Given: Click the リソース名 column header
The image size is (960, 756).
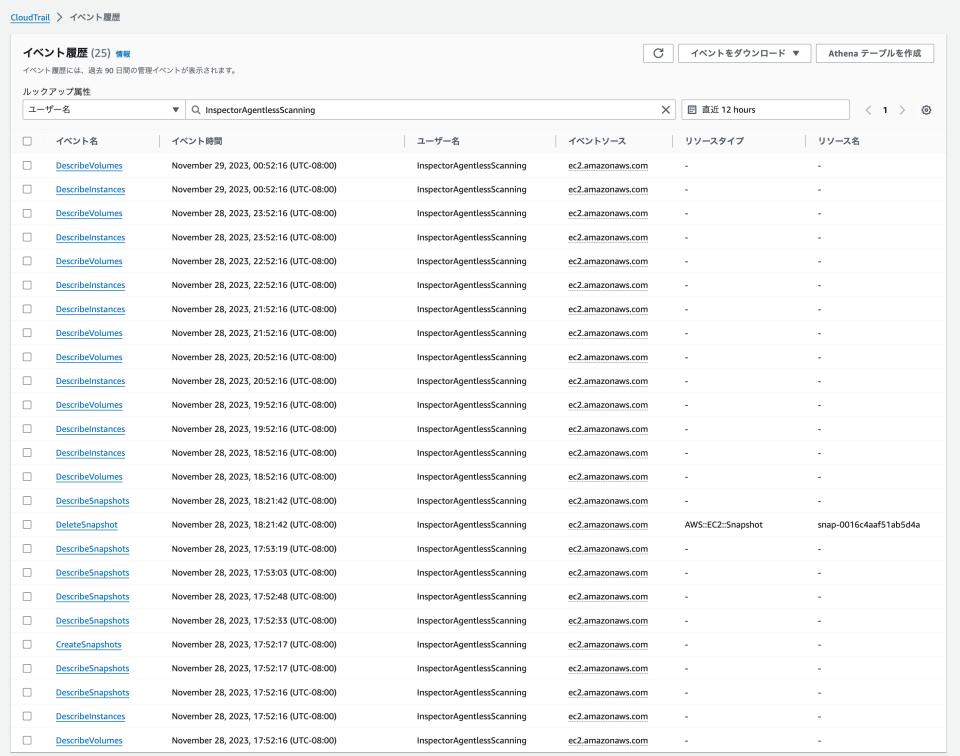Looking at the screenshot, I should [838, 141].
